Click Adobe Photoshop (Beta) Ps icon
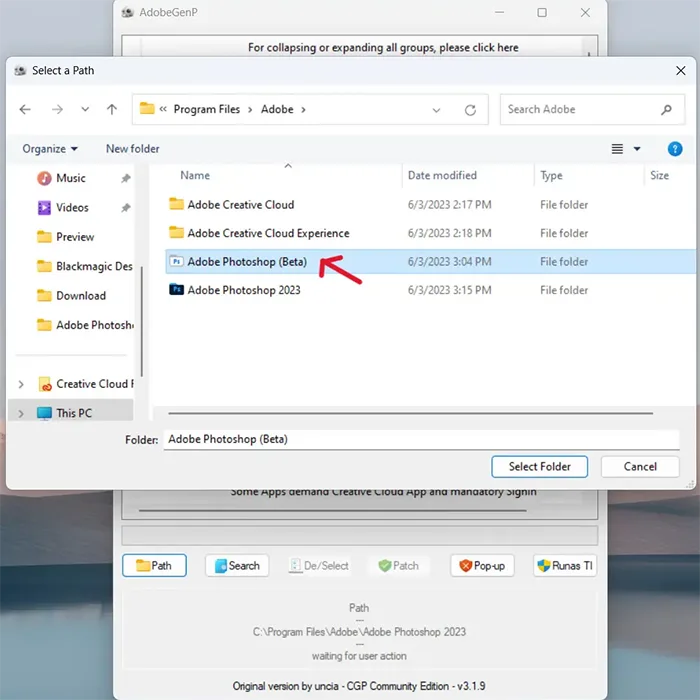The width and height of the screenshot is (700, 700). click(176, 262)
